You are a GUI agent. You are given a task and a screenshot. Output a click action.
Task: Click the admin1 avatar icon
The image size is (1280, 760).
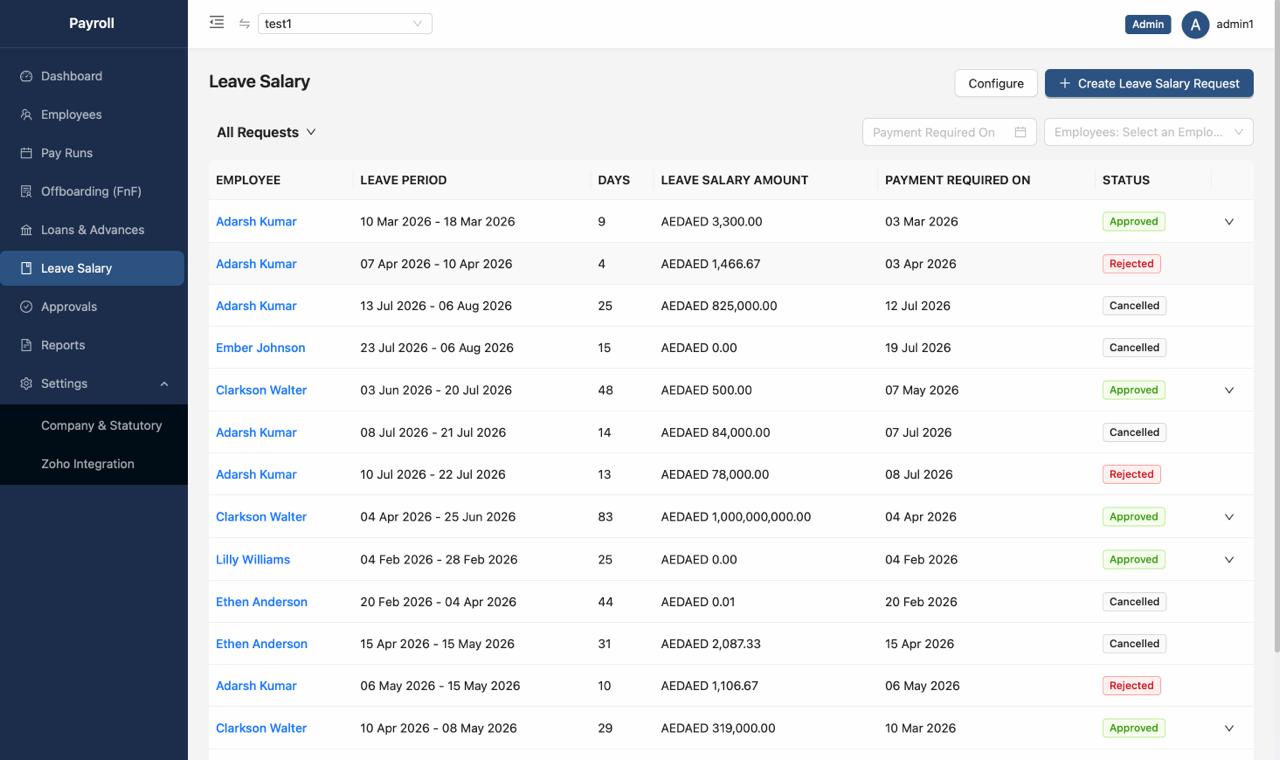[x=1195, y=24]
